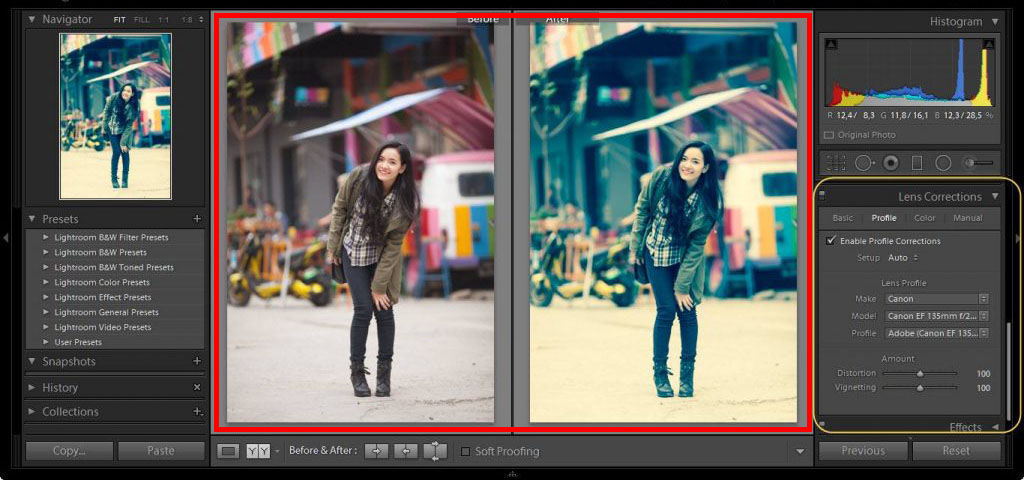Collapse the Lens Corrections panel
The image size is (1024, 480).
coord(995,196)
